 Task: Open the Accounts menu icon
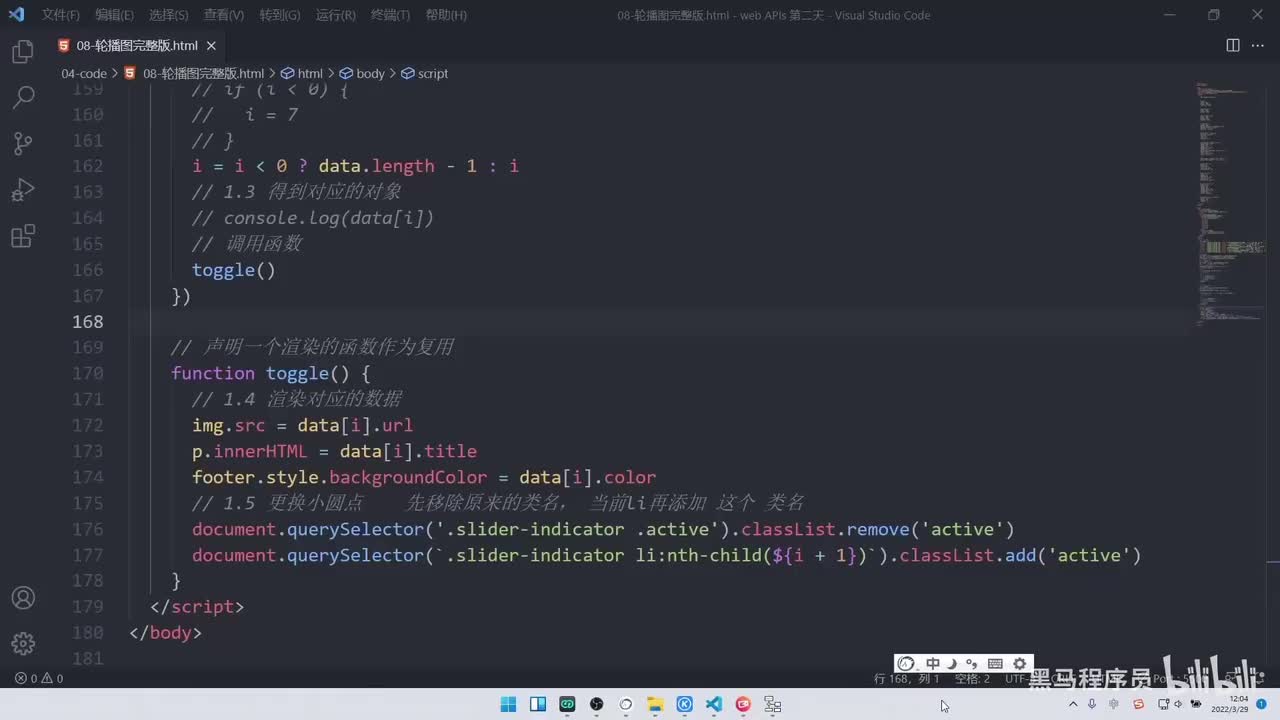23,598
